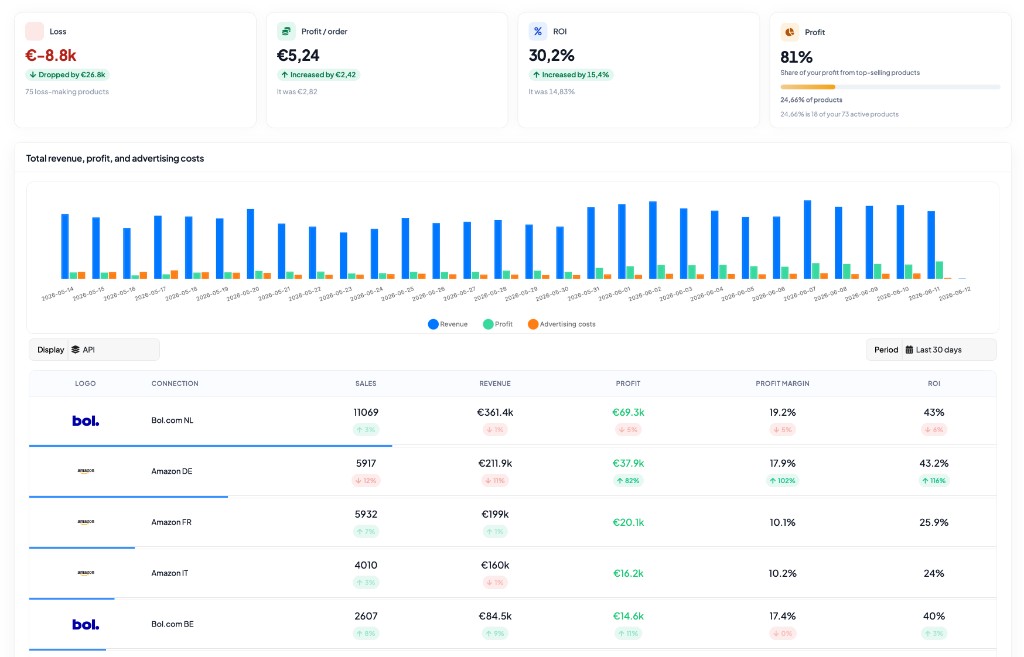
Task: Sort by the CONNECTION column header
Action: pos(175,383)
